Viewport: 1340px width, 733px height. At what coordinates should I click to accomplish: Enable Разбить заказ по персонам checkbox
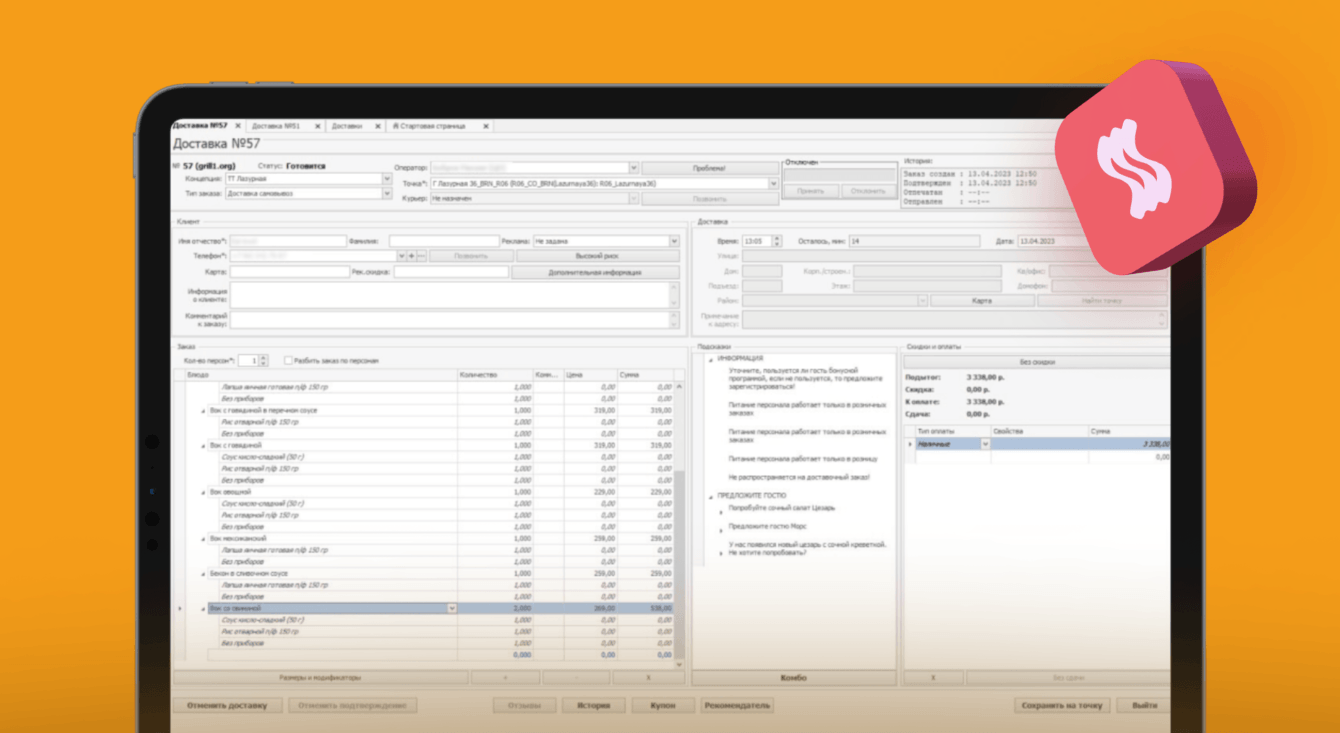289,361
